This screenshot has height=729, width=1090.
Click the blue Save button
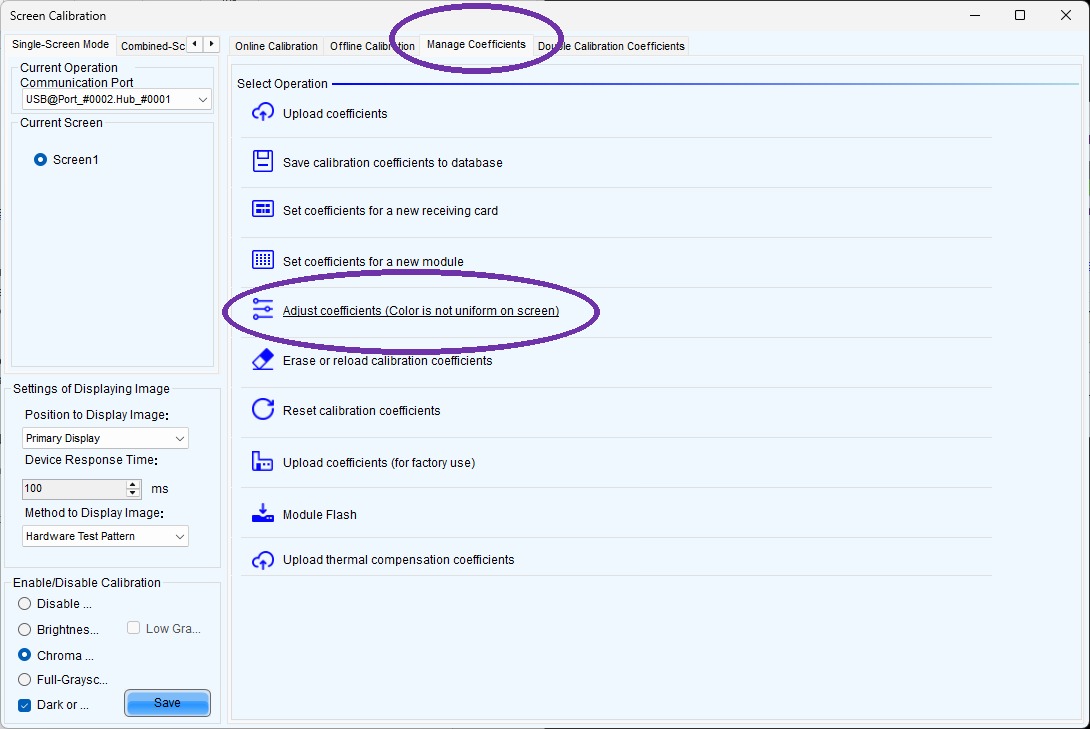tap(168, 703)
